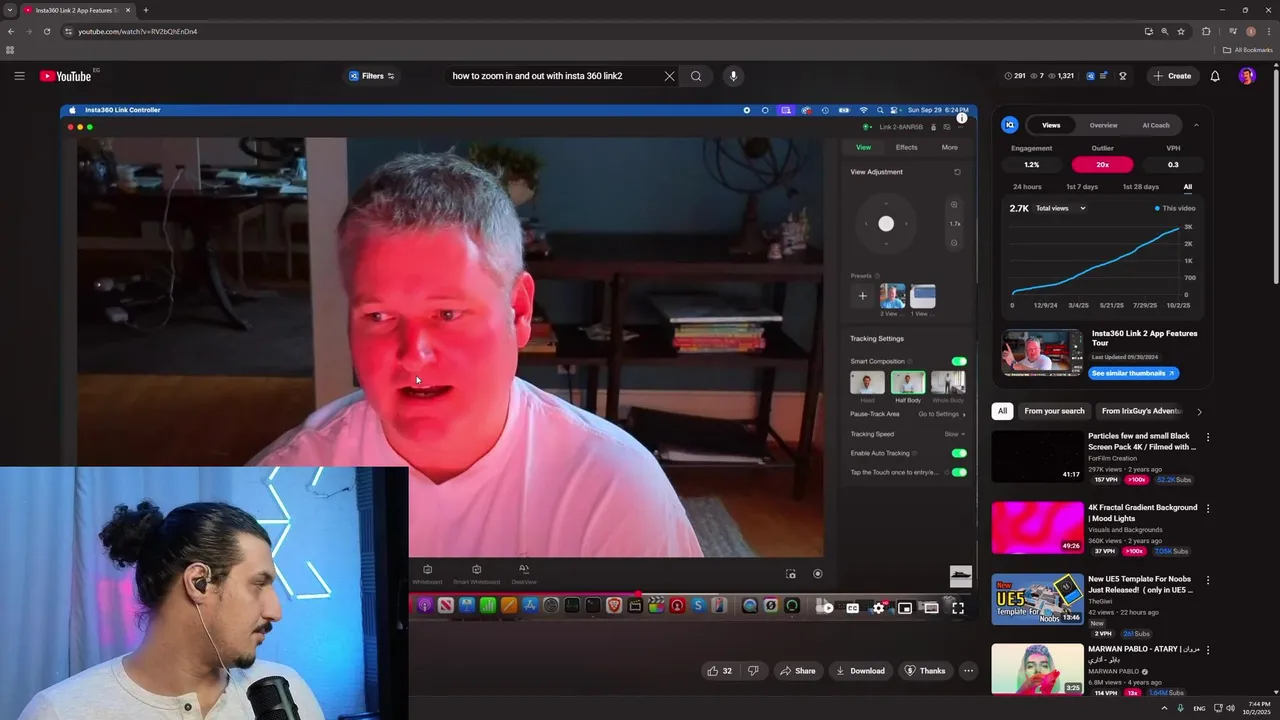Switch to Effects tab in Insta360 controller
The width and height of the screenshot is (1280, 720).
[x=906, y=147]
